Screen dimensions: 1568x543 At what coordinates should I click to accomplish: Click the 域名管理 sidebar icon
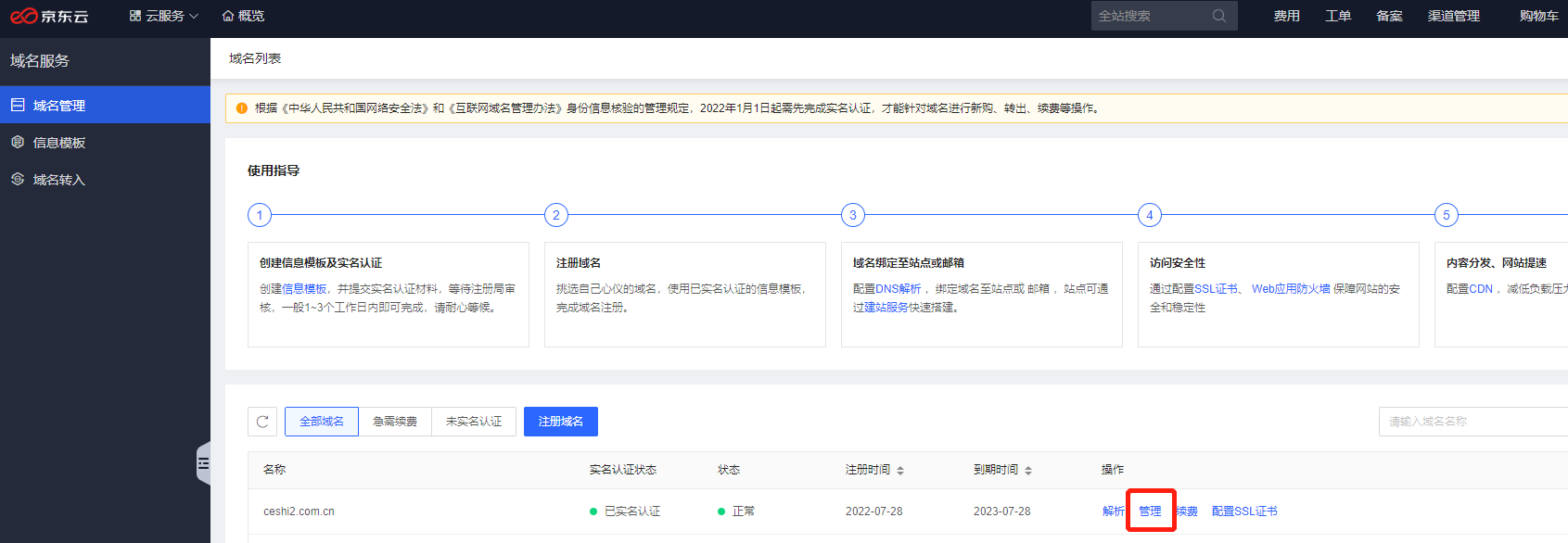(x=18, y=105)
